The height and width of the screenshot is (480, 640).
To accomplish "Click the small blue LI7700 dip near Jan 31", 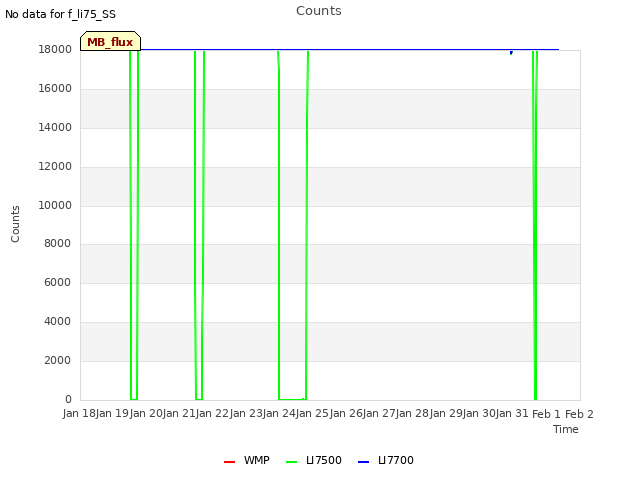I will [x=511, y=53].
